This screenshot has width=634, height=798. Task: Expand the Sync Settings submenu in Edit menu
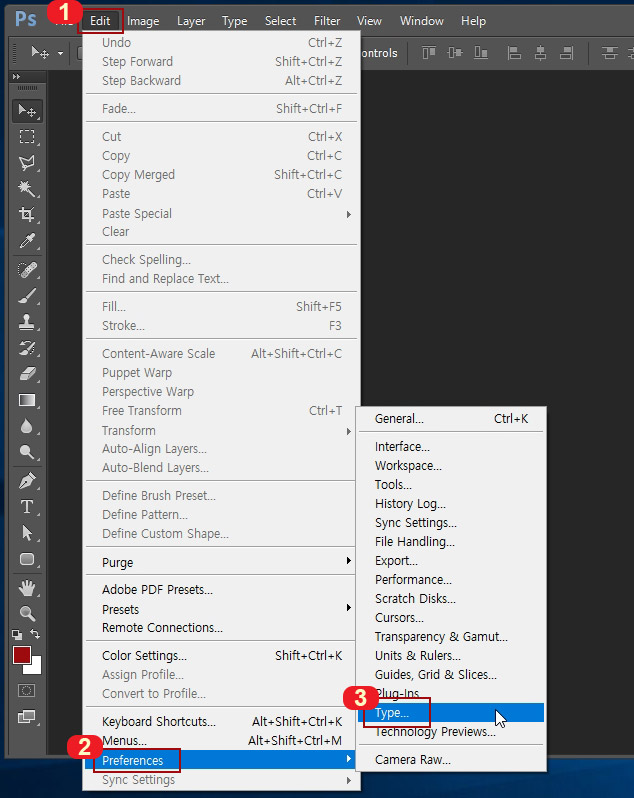click(221, 780)
